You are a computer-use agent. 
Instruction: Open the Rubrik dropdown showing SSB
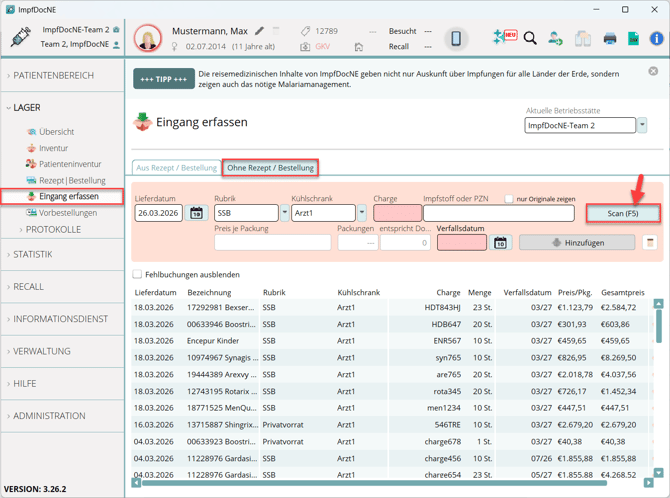[x=284, y=213]
